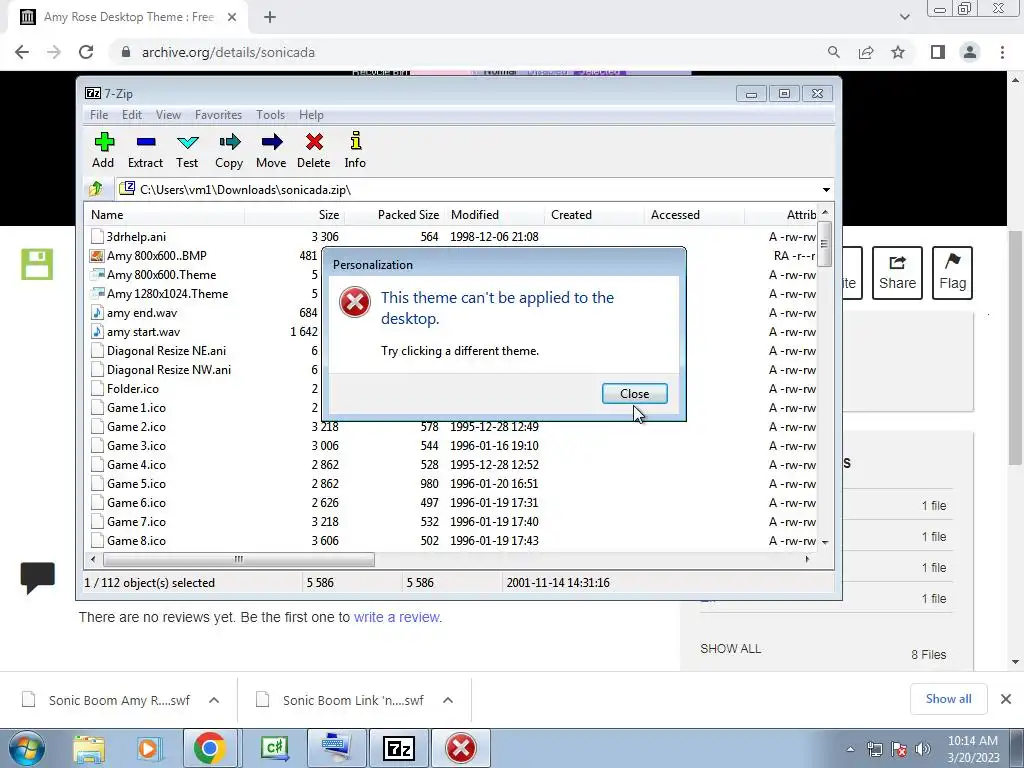Click the red Delete toolbar icon
This screenshot has width=1024, height=768.
click(313, 150)
